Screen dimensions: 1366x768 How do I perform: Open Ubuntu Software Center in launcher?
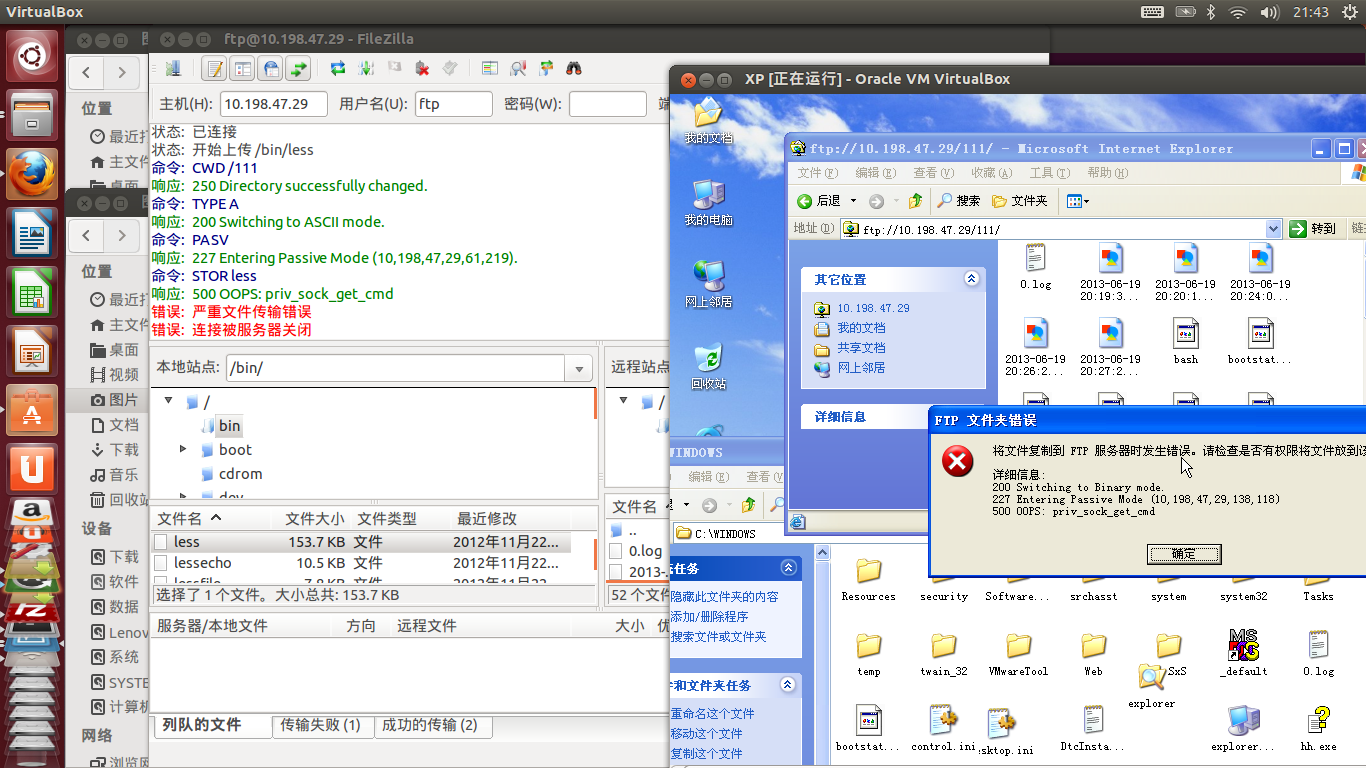[32, 410]
